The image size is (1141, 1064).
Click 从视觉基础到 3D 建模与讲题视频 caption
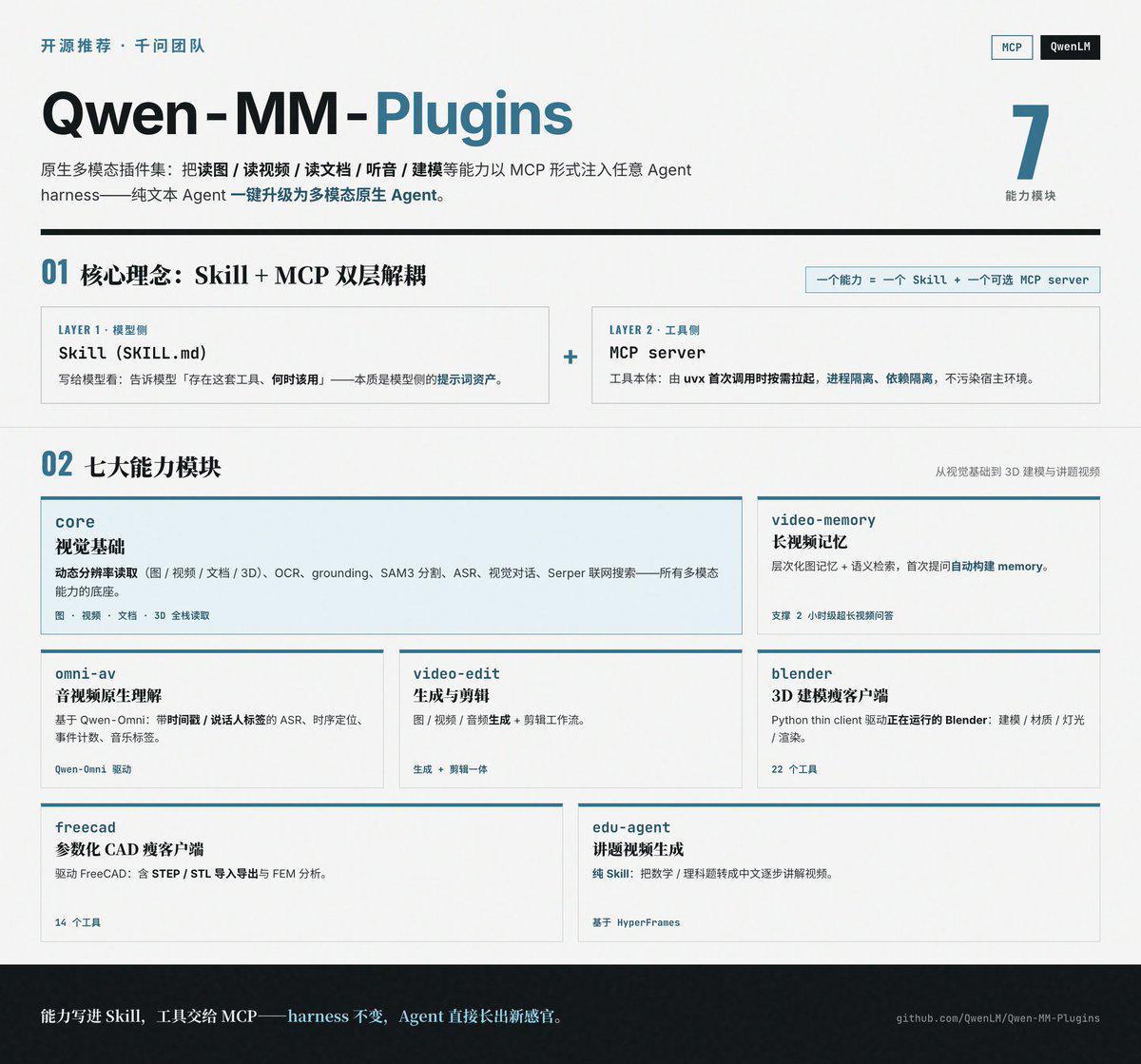pyautogui.click(x=1017, y=472)
